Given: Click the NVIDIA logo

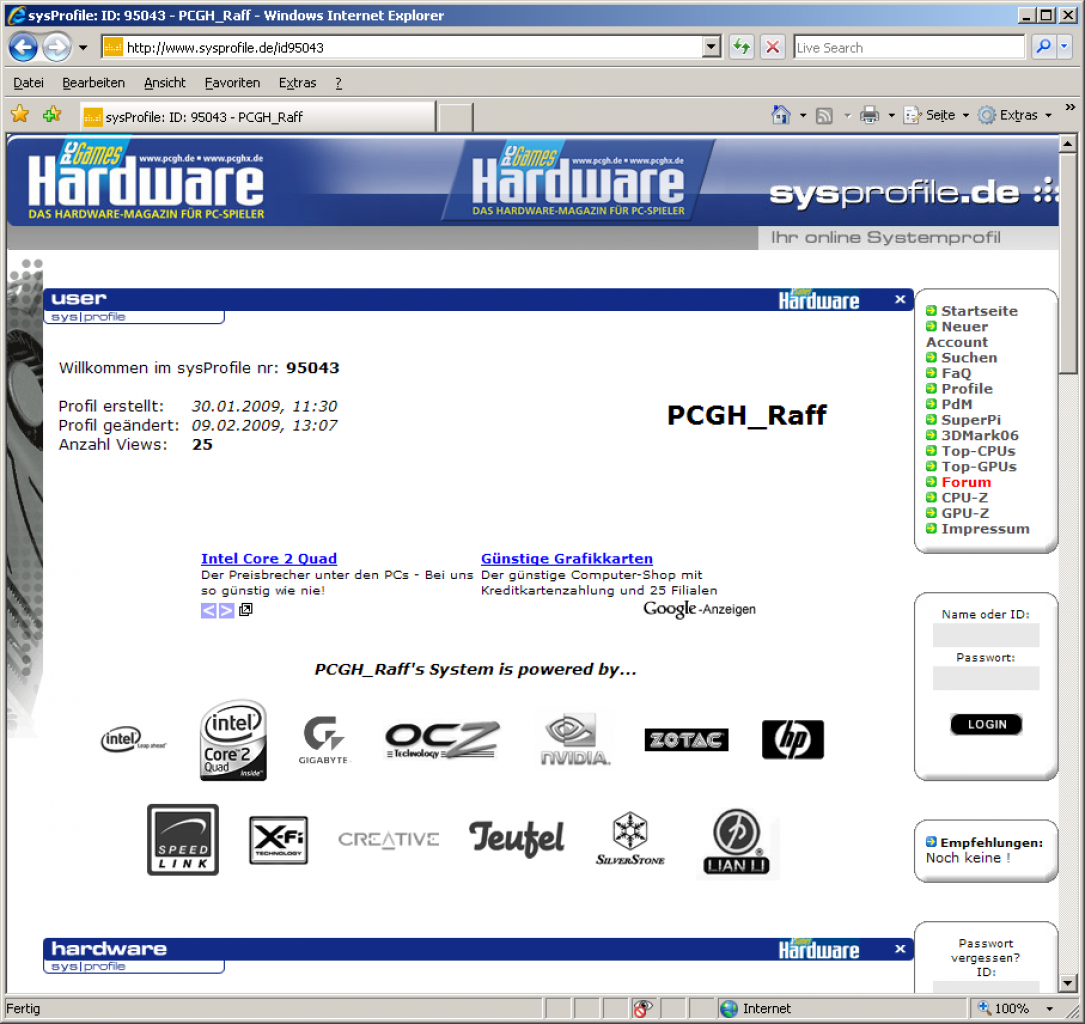Looking at the screenshot, I should pos(575,740).
